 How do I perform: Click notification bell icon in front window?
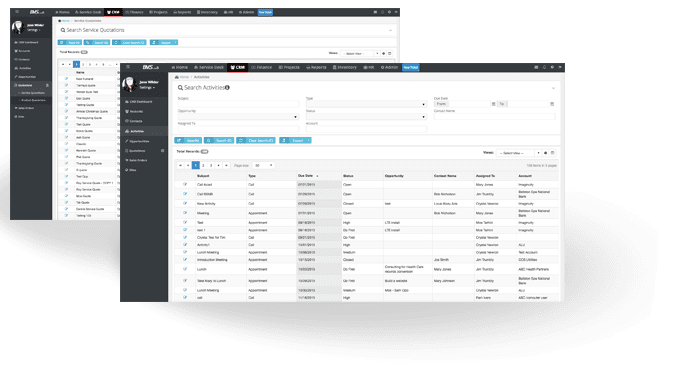point(544,67)
